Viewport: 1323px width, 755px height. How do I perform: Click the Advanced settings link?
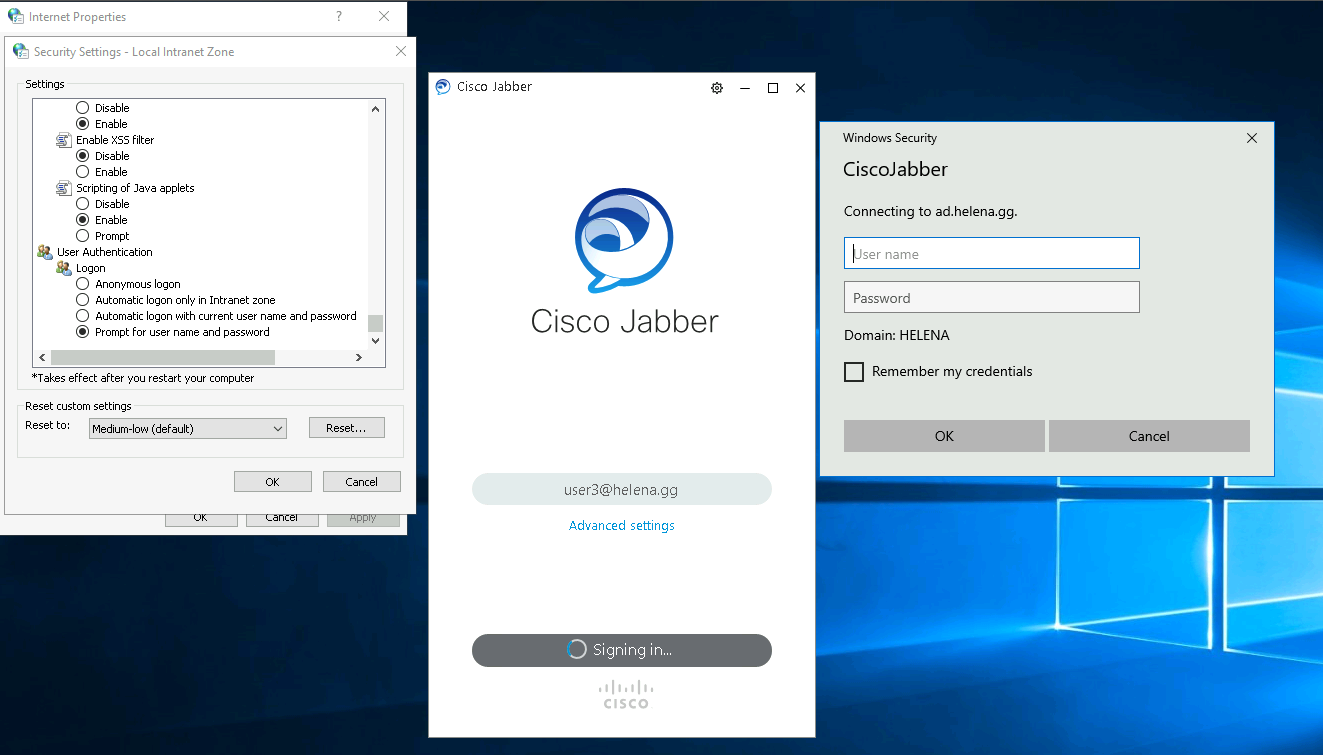click(621, 526)
